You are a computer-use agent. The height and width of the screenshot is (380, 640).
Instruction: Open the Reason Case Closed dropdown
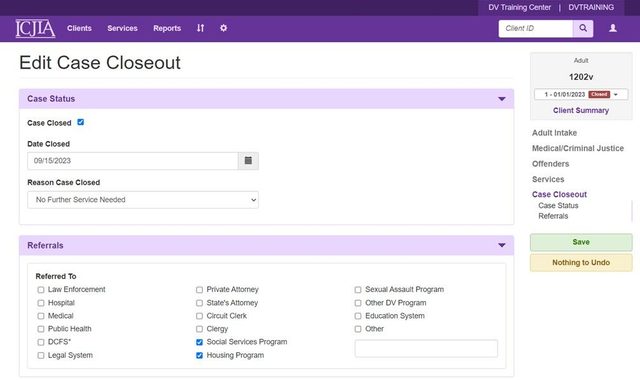(x=143, y=200)
